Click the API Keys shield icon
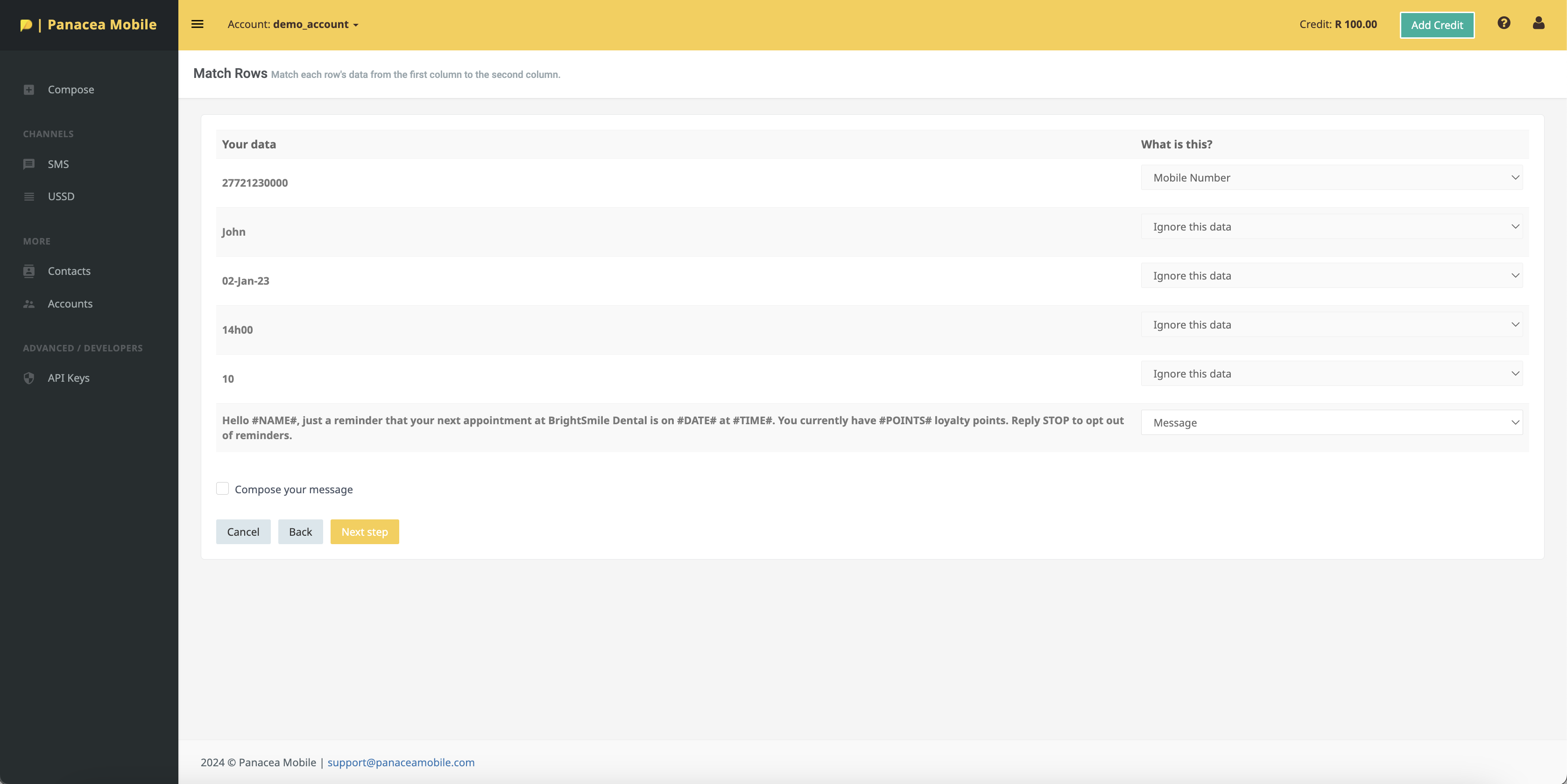 [x=28, y=378]
